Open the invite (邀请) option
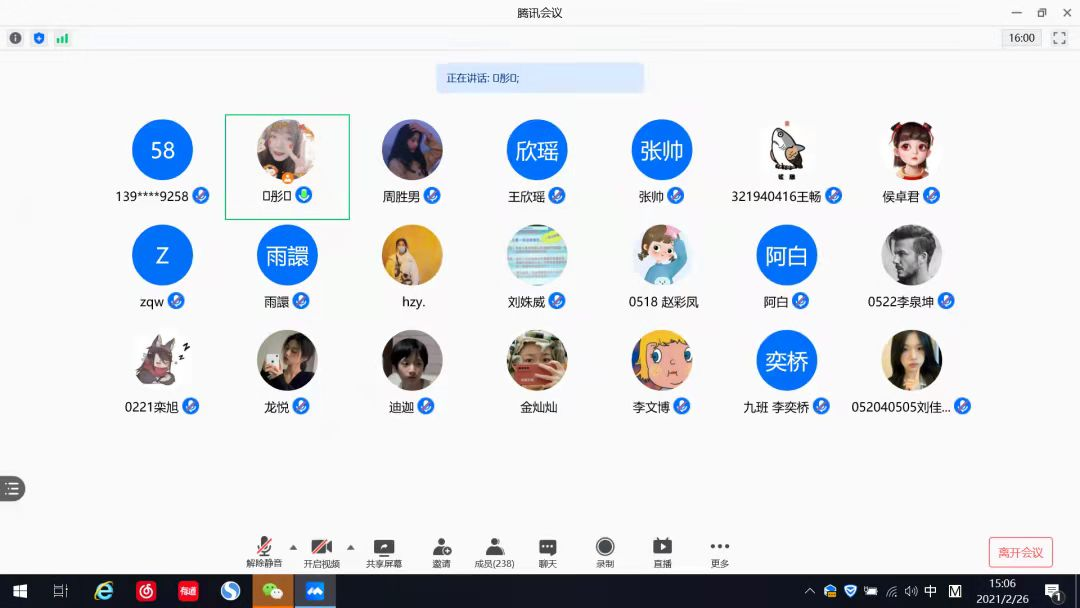1080x608 pixels. pos(442,552)
